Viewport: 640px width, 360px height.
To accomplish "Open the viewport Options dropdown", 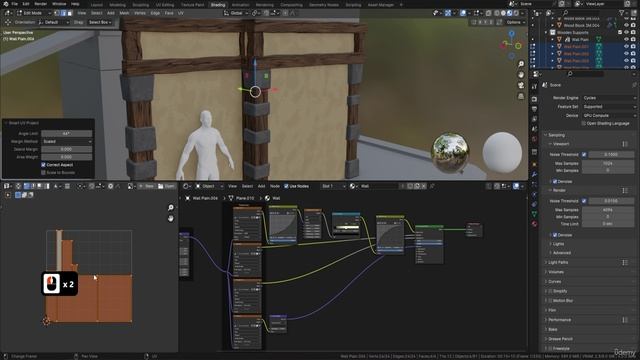I will [515, 22].
